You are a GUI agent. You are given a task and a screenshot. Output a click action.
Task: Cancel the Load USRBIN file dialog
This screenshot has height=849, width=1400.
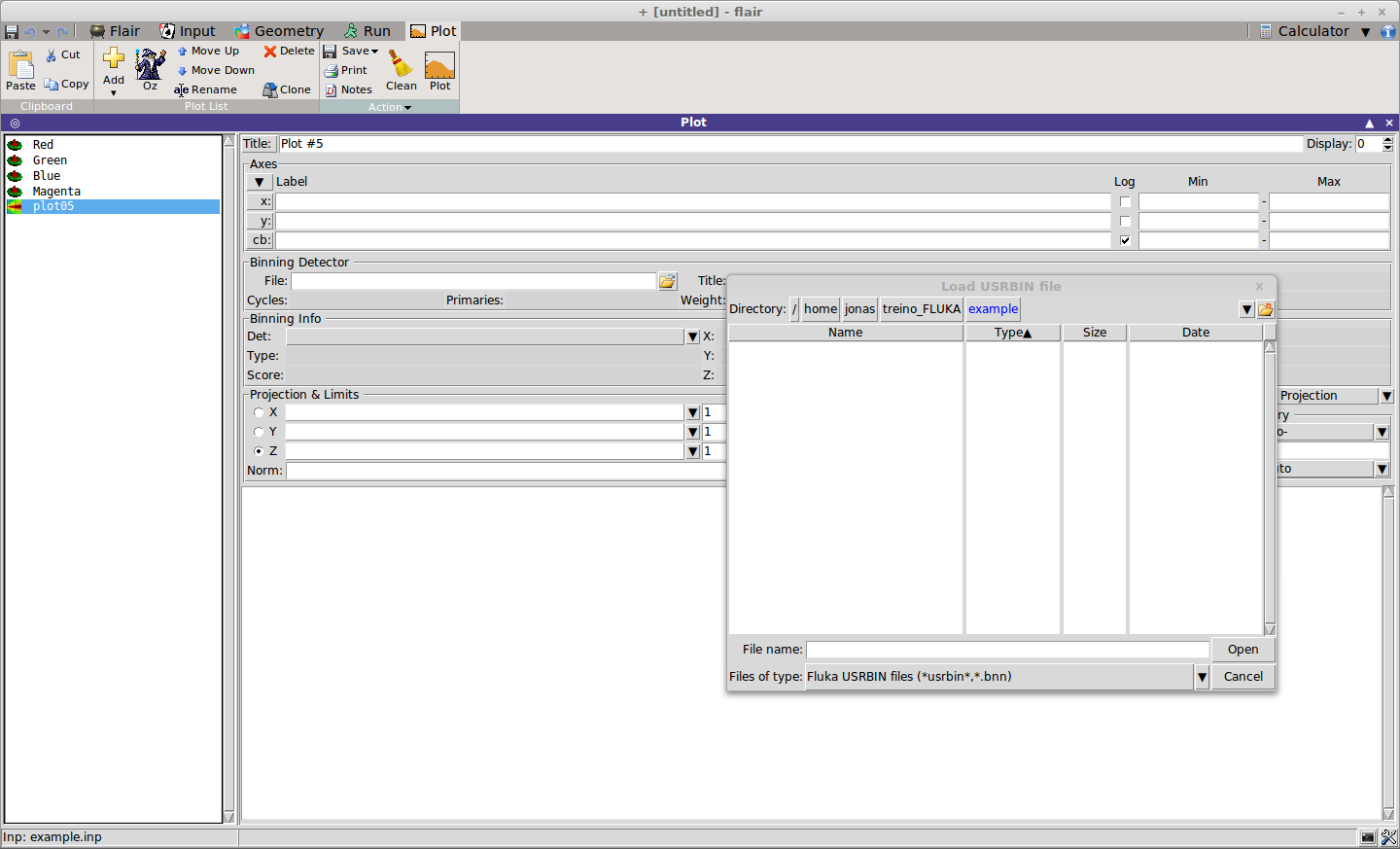pos(1242,677)
